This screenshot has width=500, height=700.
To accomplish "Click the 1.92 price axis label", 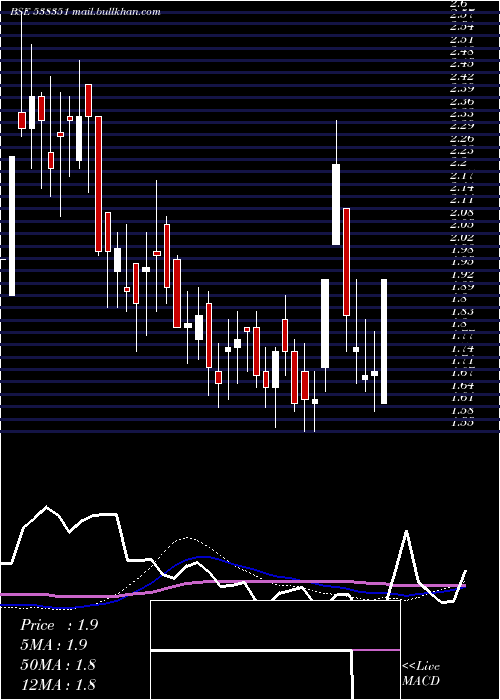I will 461,275.
